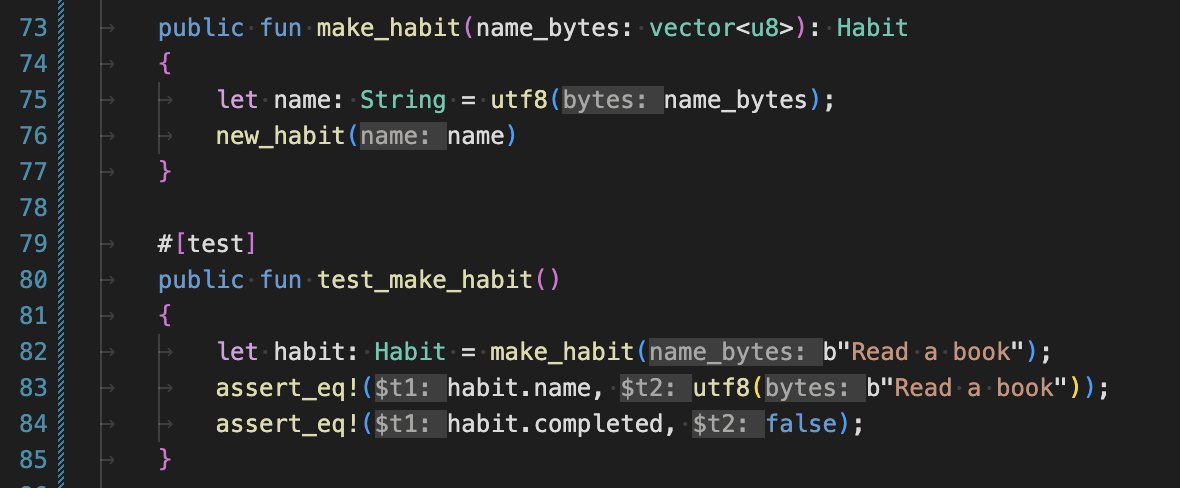
Task: Click the 'name_bytes:' inlay hint on line 82
Action: (x=735, y=352)
